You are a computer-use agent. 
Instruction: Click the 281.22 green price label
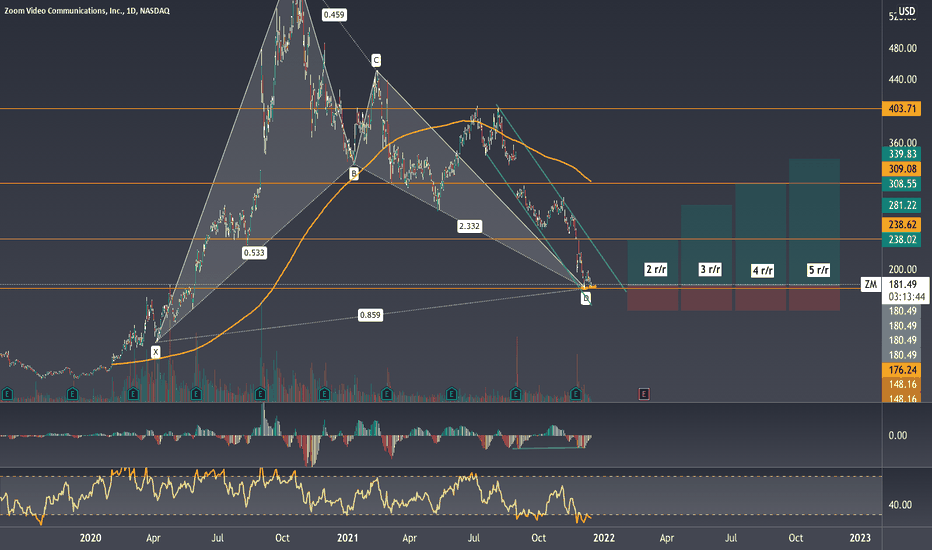pos(902,205)
